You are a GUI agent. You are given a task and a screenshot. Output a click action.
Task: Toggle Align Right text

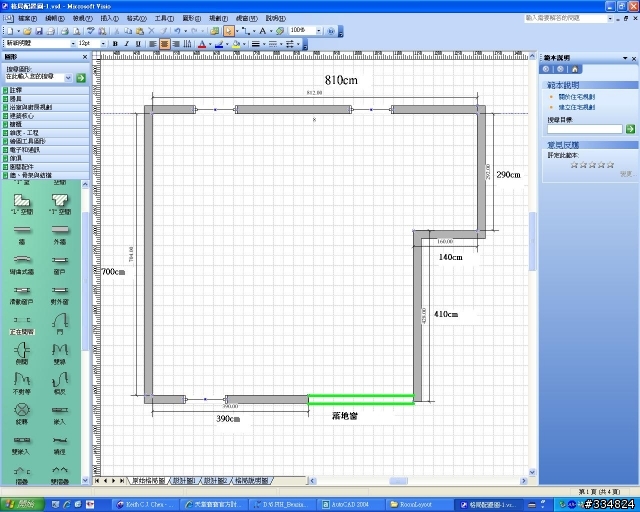[176, 44]
